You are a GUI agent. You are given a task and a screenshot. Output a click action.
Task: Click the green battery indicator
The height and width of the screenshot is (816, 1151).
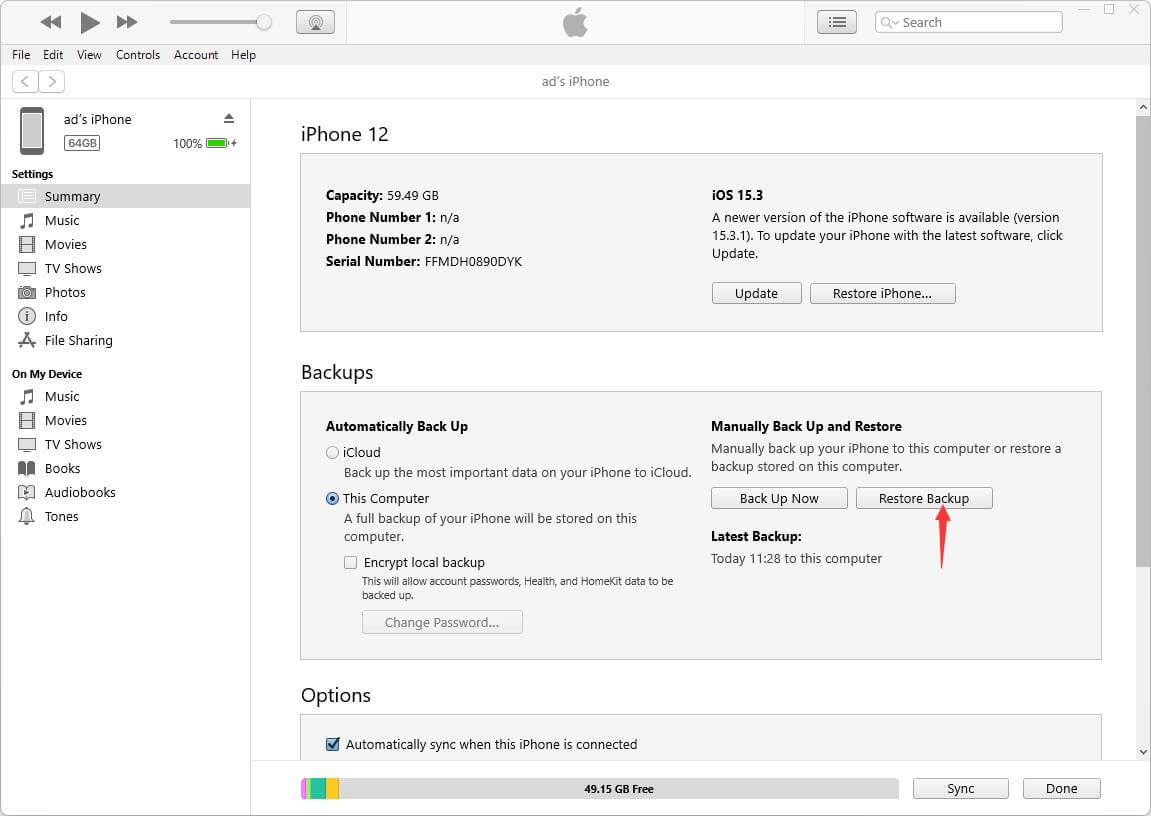click(219, 143)
